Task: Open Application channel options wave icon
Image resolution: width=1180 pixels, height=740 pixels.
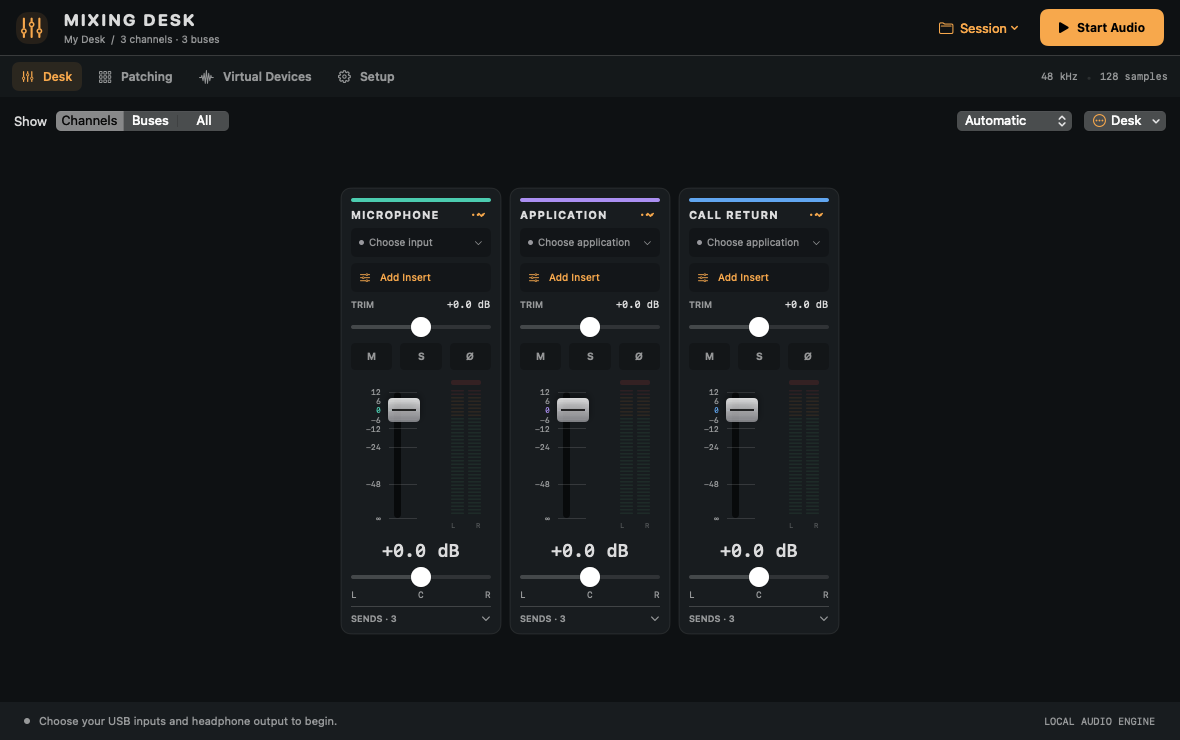Action: tap(647, 215)
